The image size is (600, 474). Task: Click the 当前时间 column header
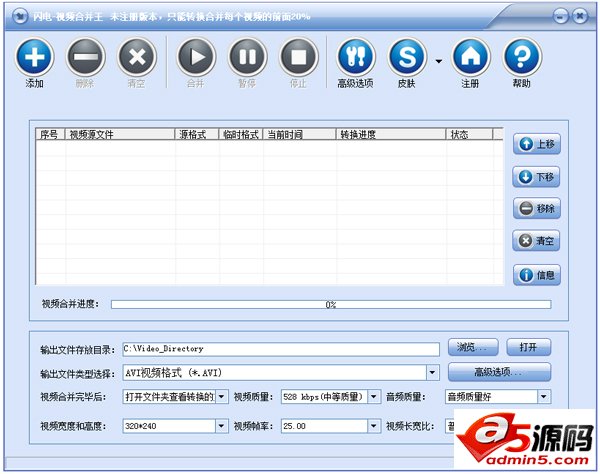pos(299,135)
